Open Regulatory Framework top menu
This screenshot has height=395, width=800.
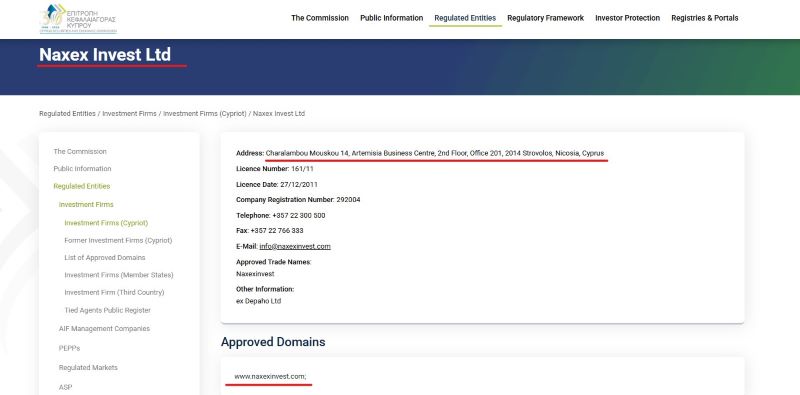545,18
